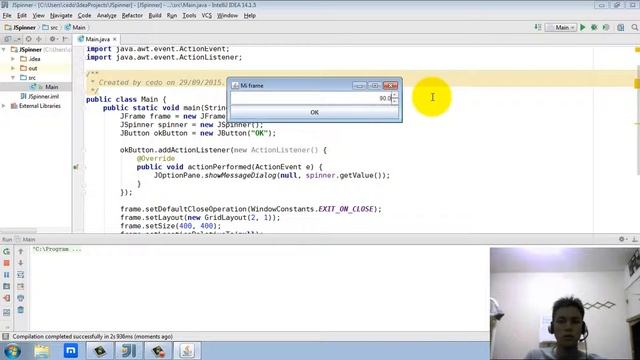The width and height of the screenshot is (640, 360).
Task: Expand External Libraries node
Action: click(4, 106)
